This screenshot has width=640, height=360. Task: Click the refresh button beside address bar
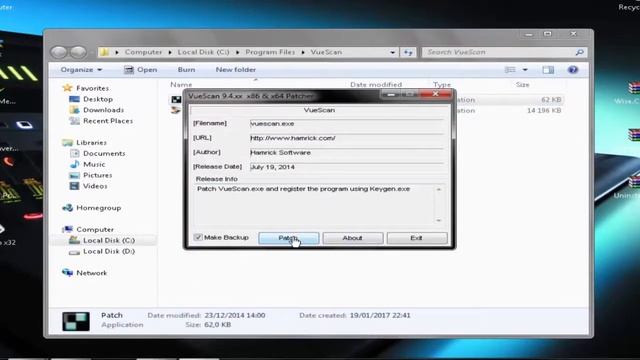coord(408,52)
